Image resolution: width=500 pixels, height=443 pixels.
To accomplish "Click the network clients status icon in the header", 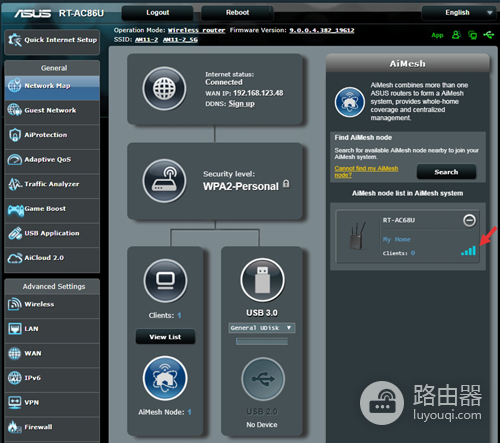I will click(472, 35).
